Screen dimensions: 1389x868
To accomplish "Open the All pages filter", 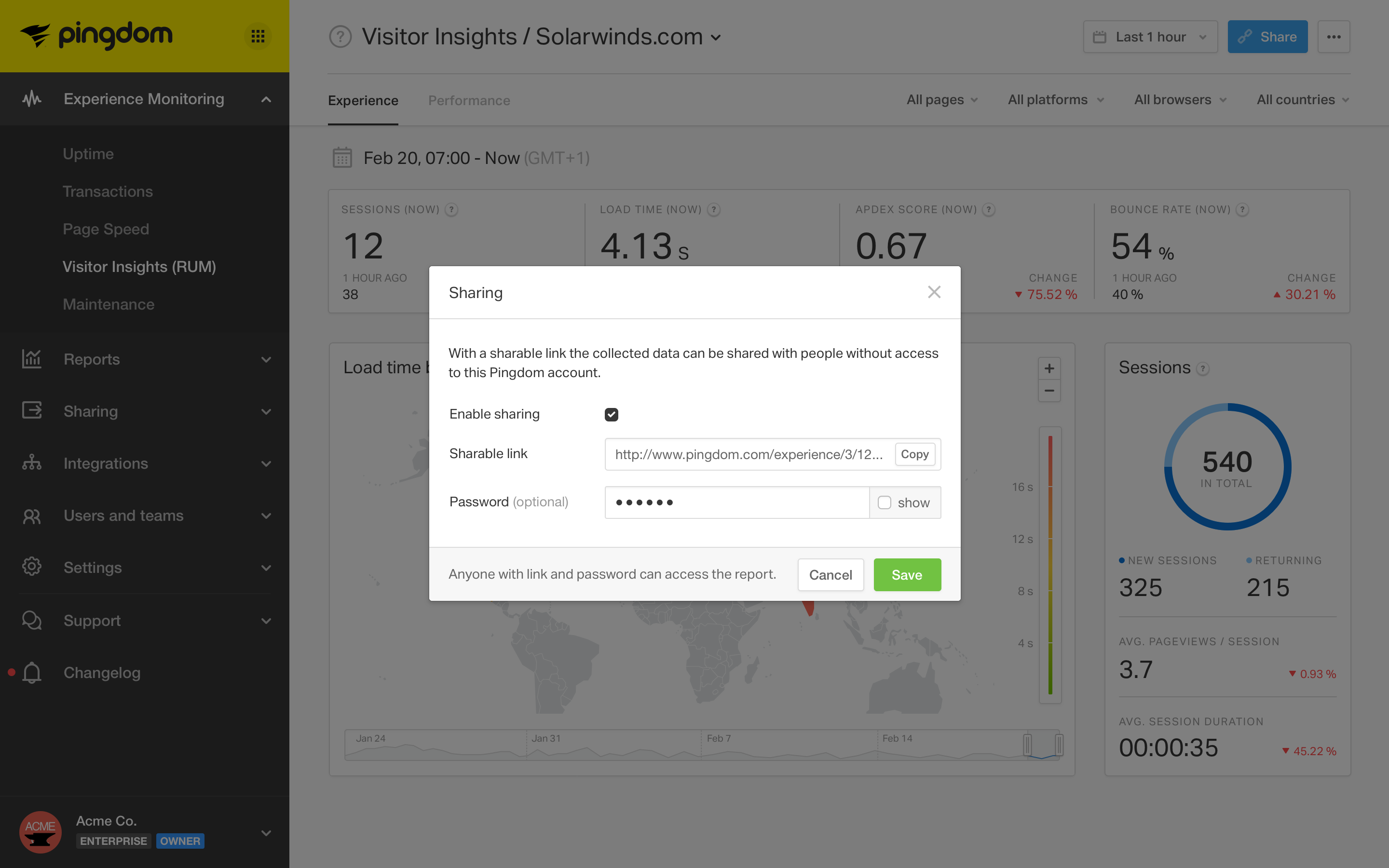I will (942, 100).
